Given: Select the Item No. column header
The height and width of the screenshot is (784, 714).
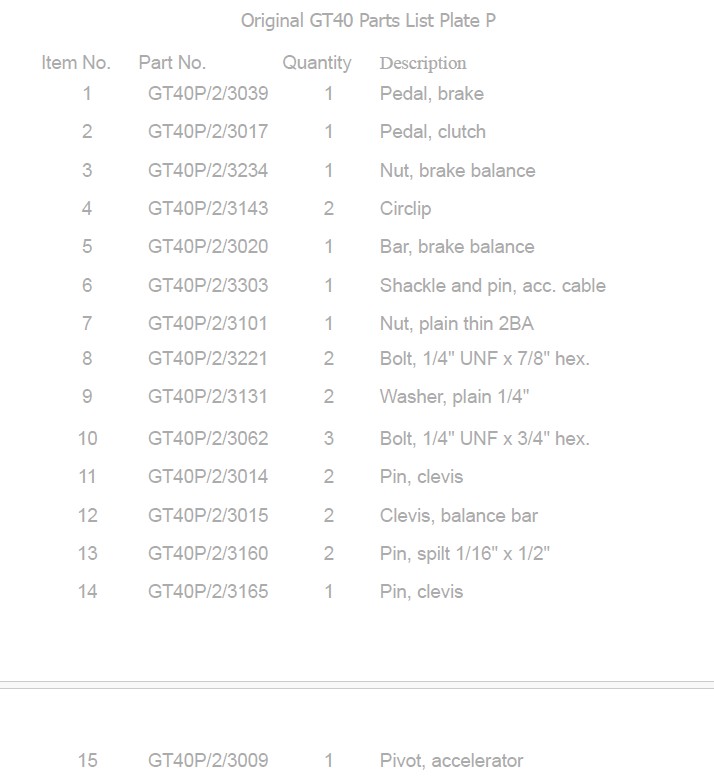Looking at the screenshot, I should click(76, 62).
